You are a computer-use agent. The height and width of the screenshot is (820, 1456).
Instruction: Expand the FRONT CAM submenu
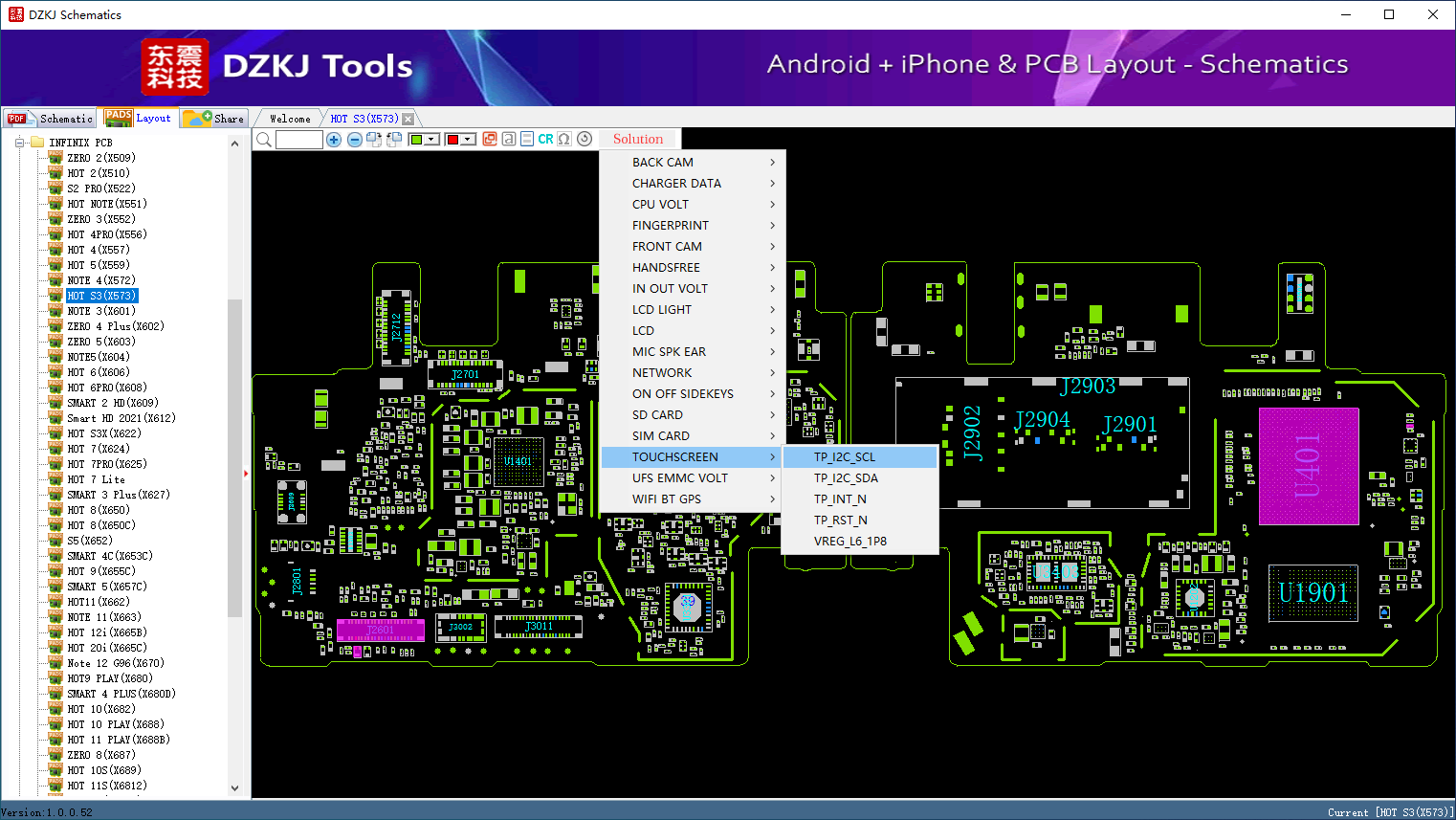click(x=693, y=247)
